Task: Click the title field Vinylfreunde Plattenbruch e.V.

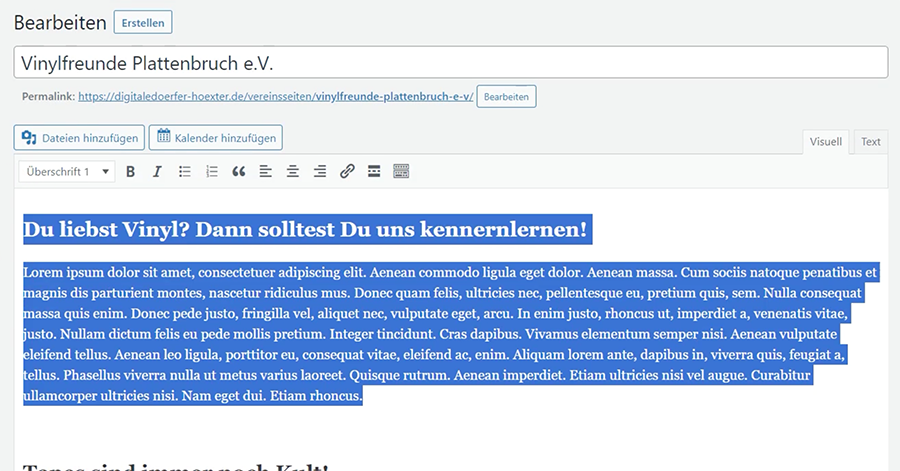Action: pyautogui.click(x=450, y=63)
